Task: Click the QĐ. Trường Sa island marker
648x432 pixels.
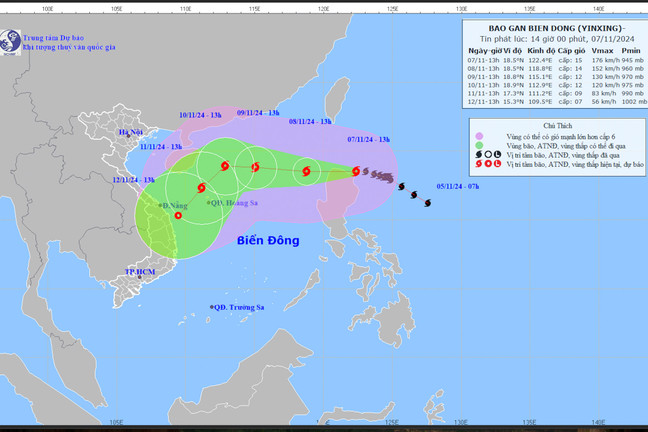Action: (x=213, y=306)
